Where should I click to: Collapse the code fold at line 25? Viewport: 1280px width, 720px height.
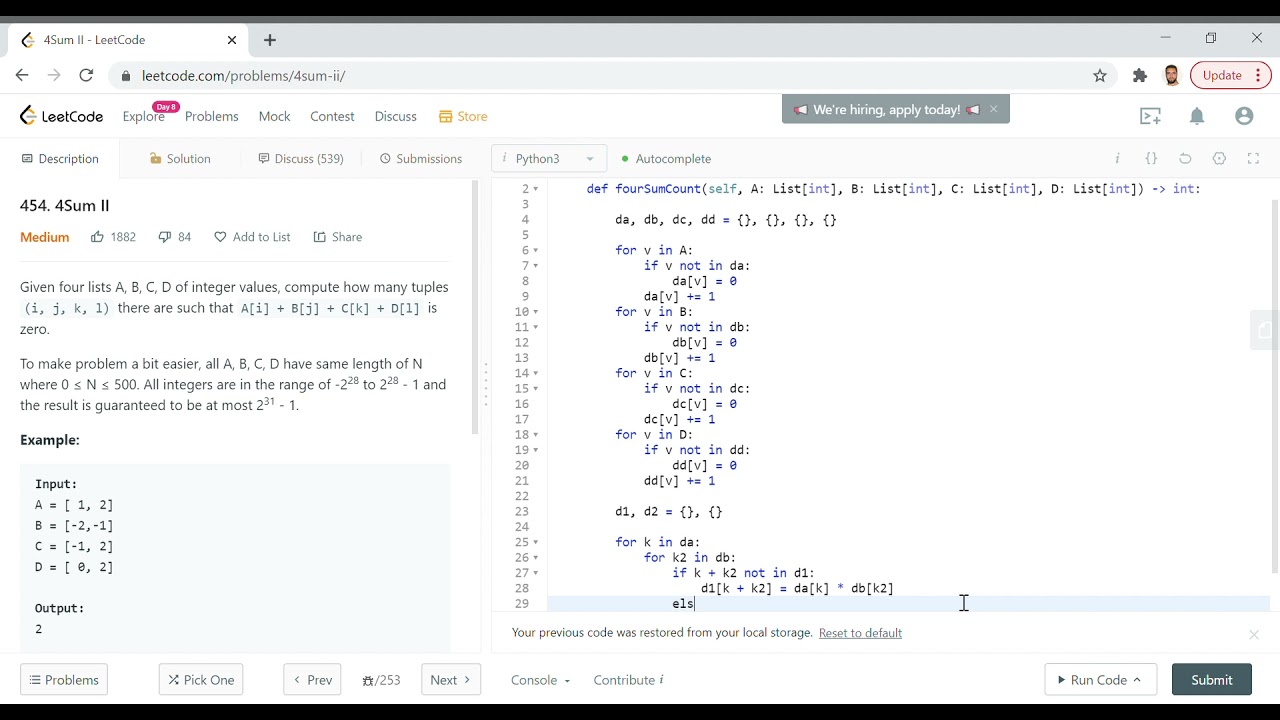click(x=535, y=542)
